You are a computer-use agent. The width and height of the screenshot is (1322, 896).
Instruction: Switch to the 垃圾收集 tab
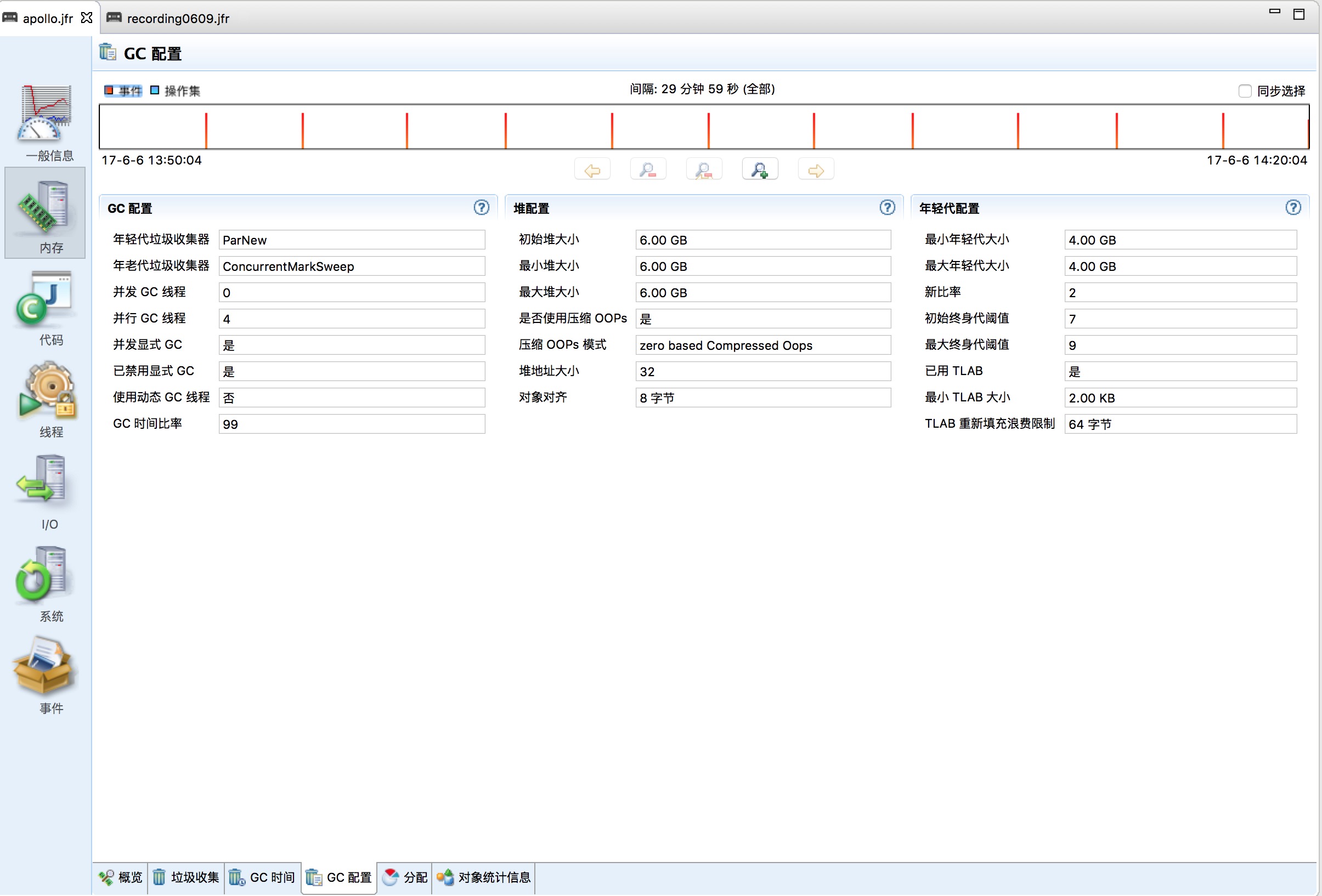[x=186, y=878]
